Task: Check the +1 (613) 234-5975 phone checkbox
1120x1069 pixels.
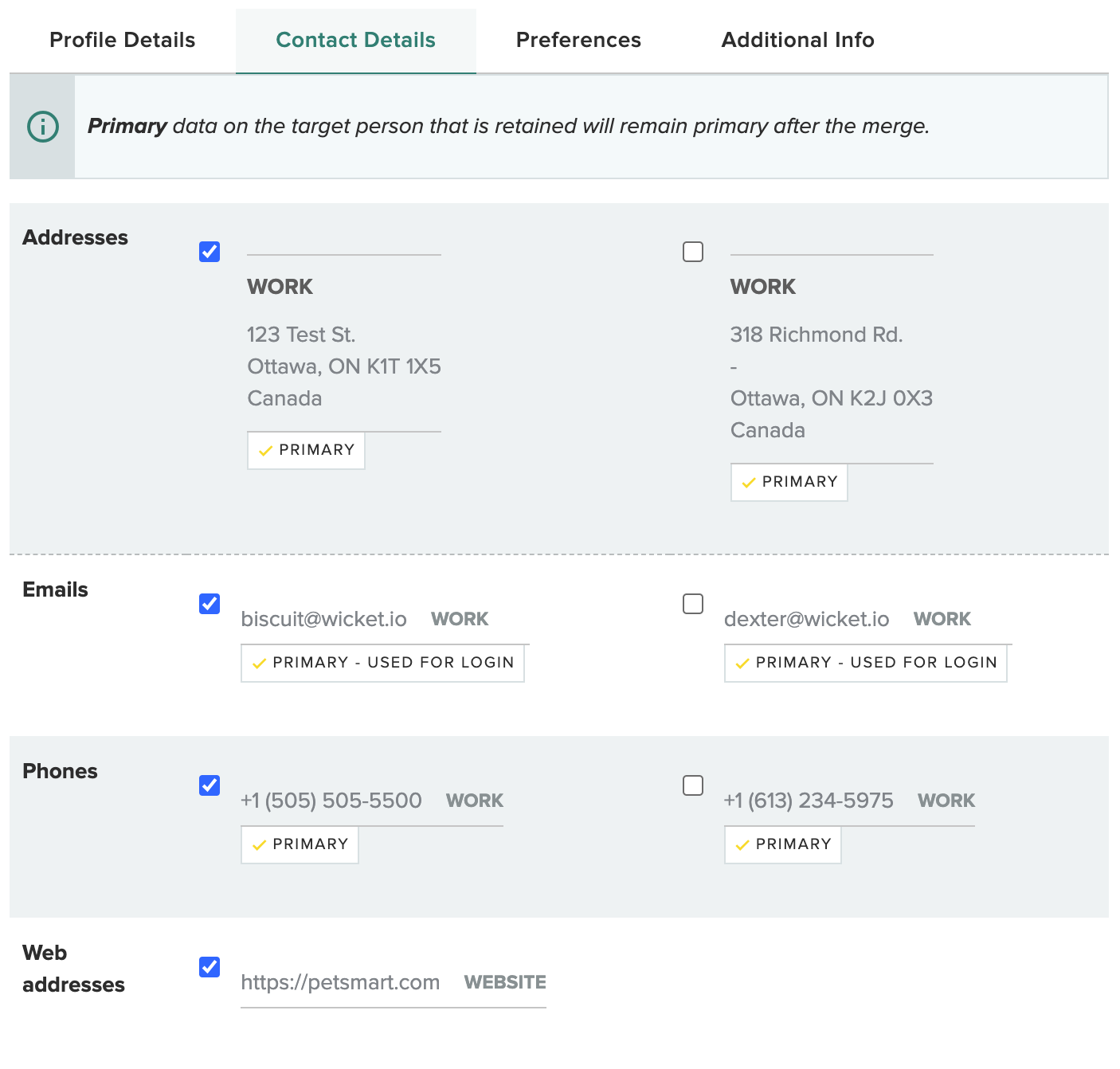Action: (x=693, y=785)
